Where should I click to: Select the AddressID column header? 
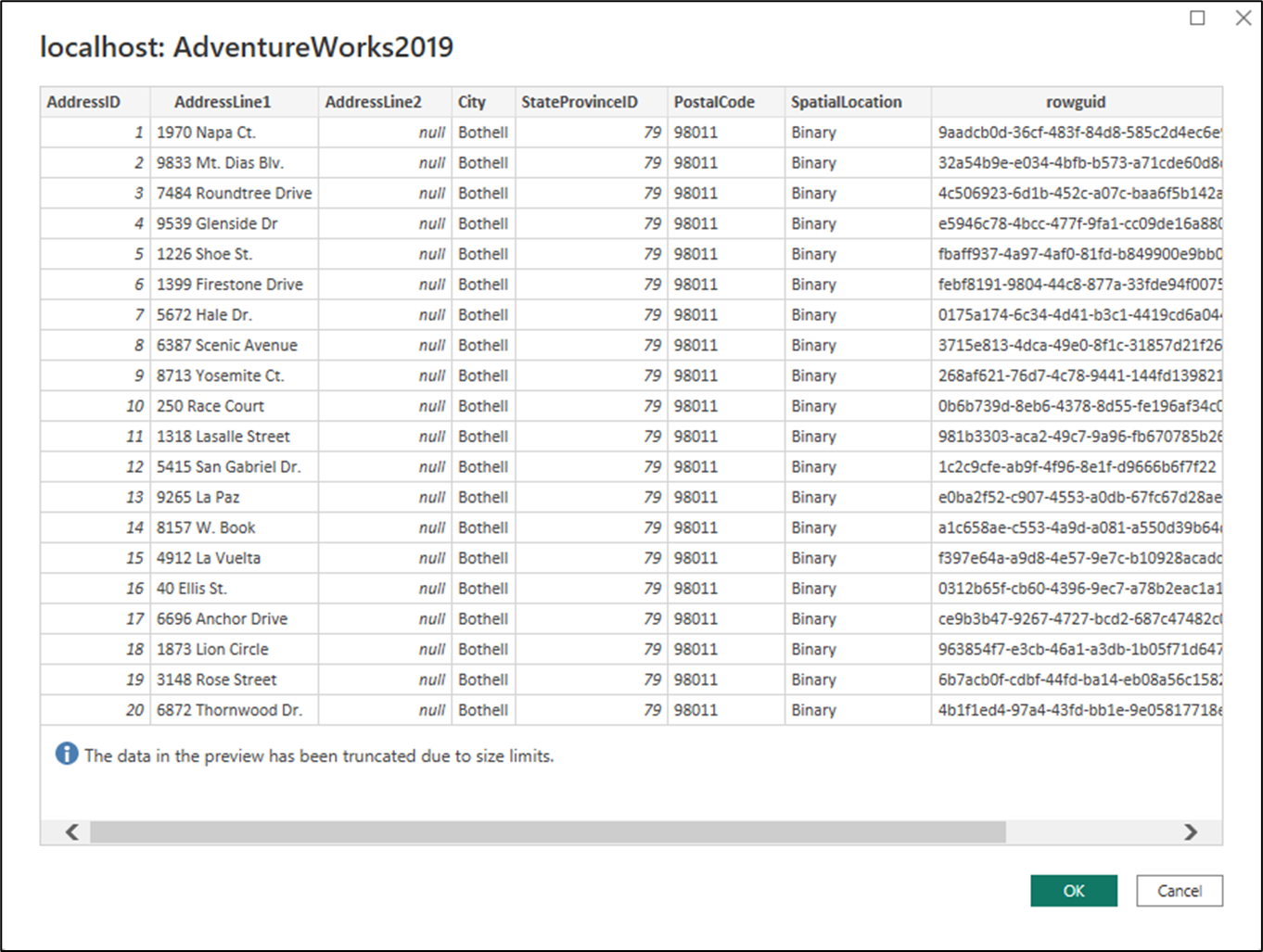pyautogui.click(x=94, y=102)
